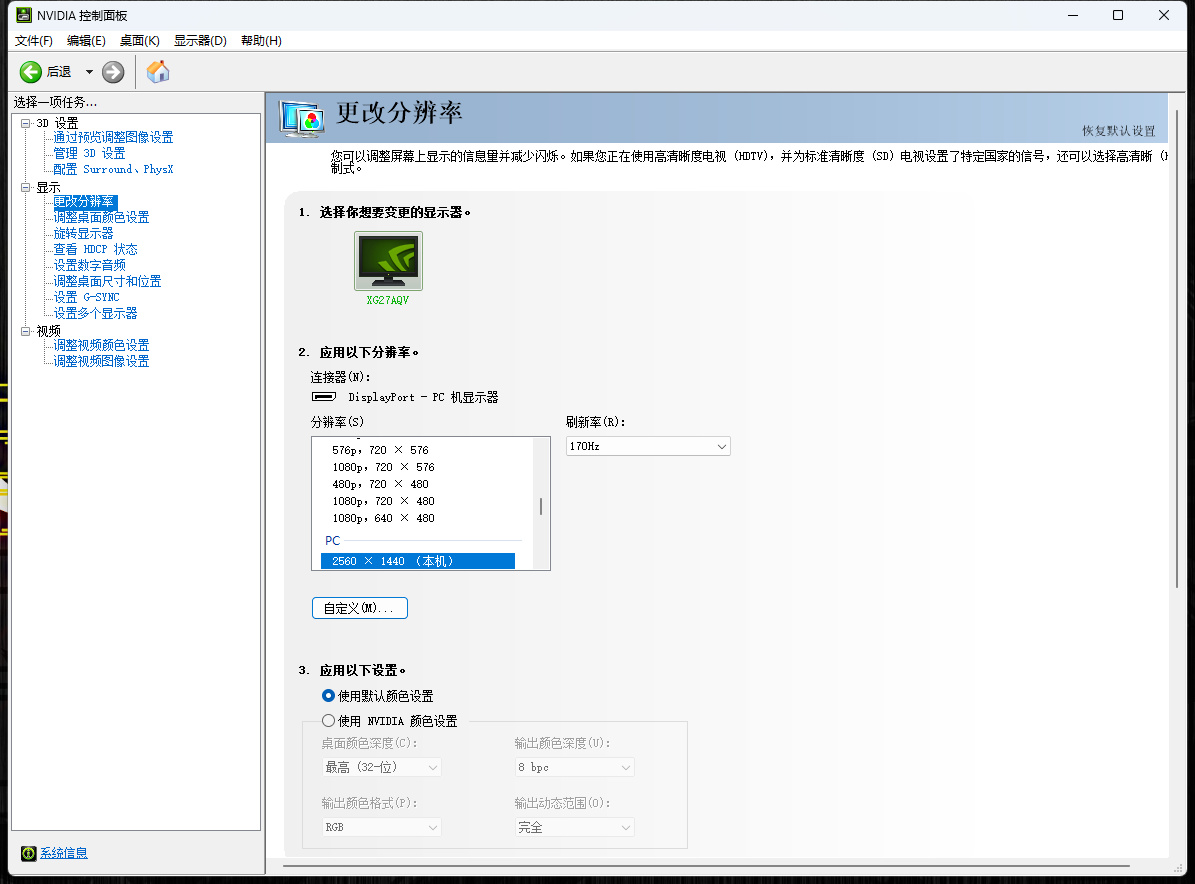
Task: Open 调整视频颜色设置
Action: point(101,345)
